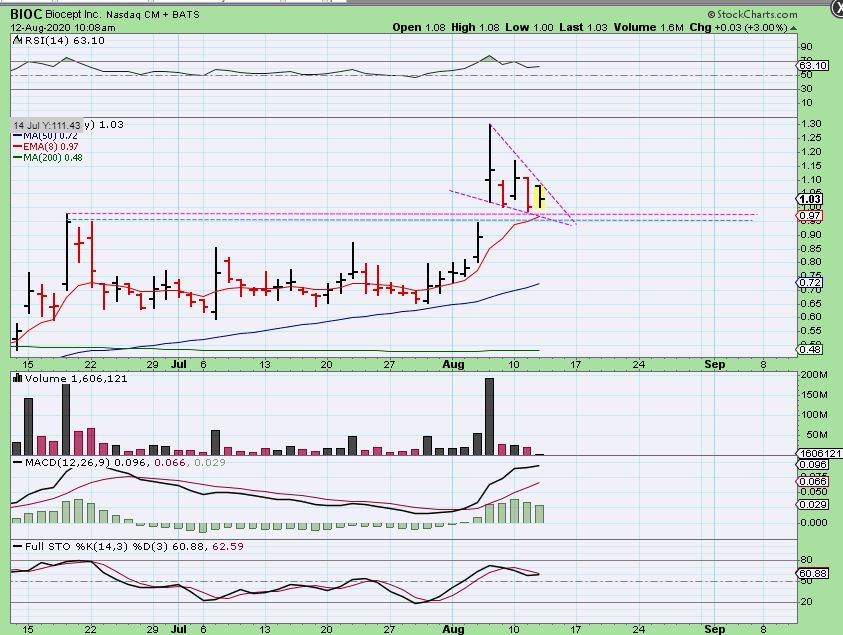
Task: Click the Nasdaq CM + BATS exchange label
Action: [x=153, y=15]
